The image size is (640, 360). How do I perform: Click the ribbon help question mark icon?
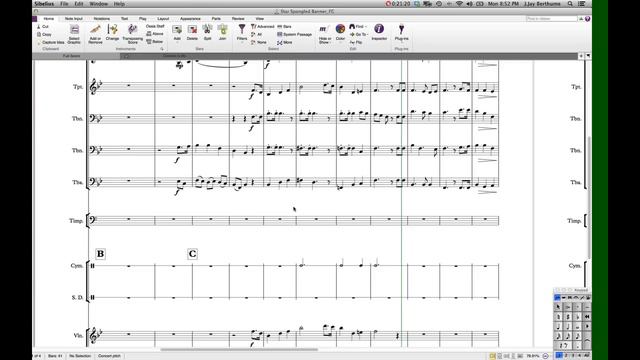click(587, 19)
